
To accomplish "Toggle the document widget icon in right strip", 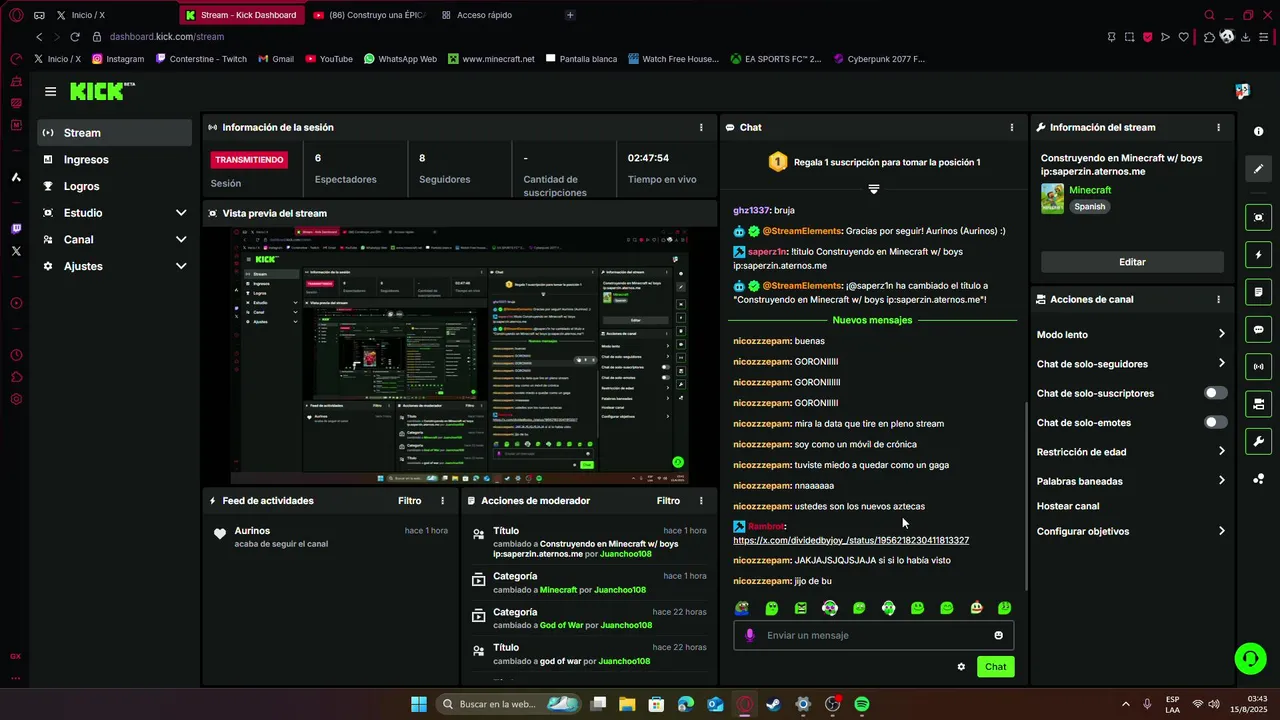I will (x=1258, y=292).
